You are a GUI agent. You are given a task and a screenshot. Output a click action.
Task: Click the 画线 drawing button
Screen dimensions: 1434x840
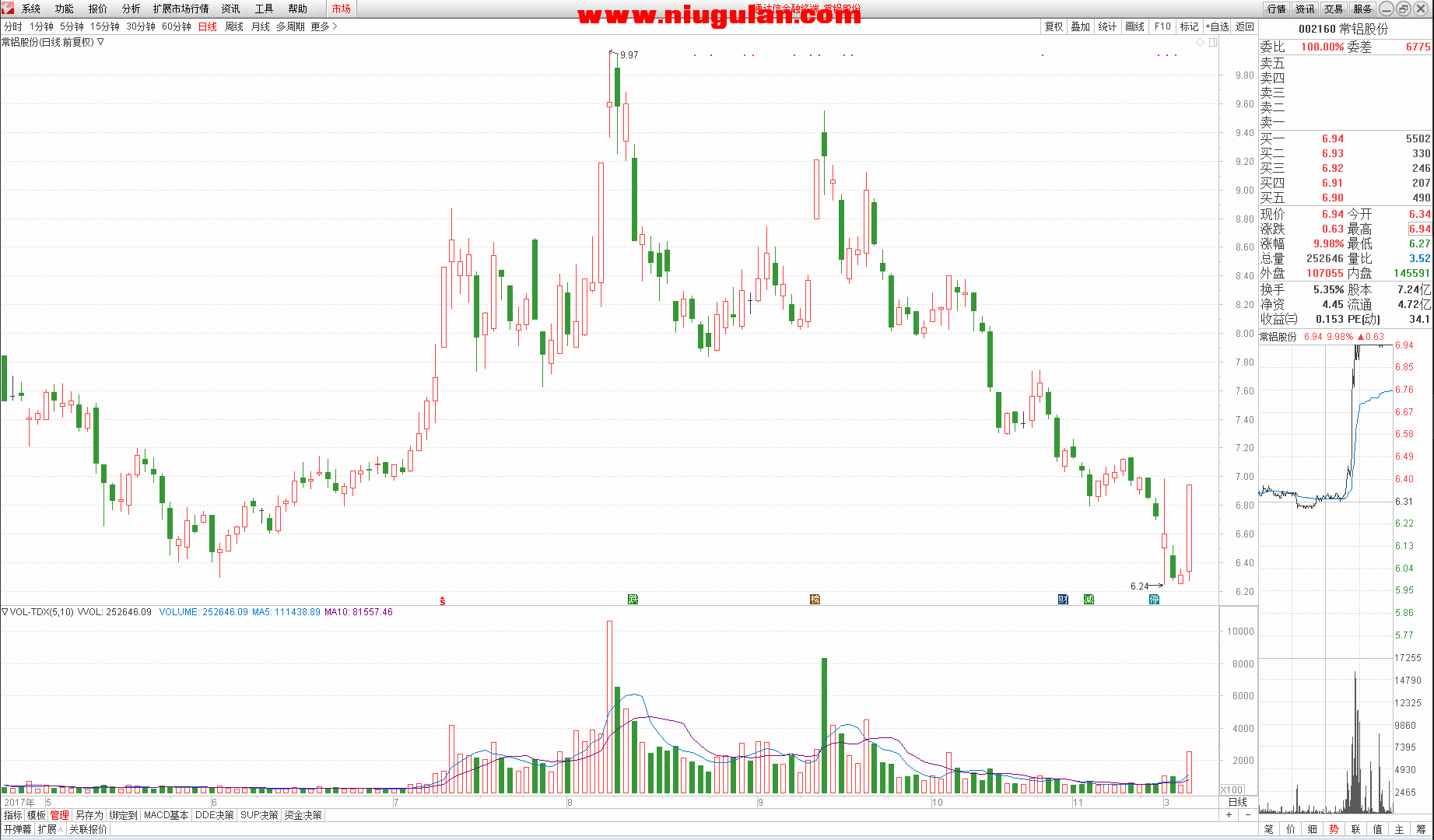pos(1135,26)
